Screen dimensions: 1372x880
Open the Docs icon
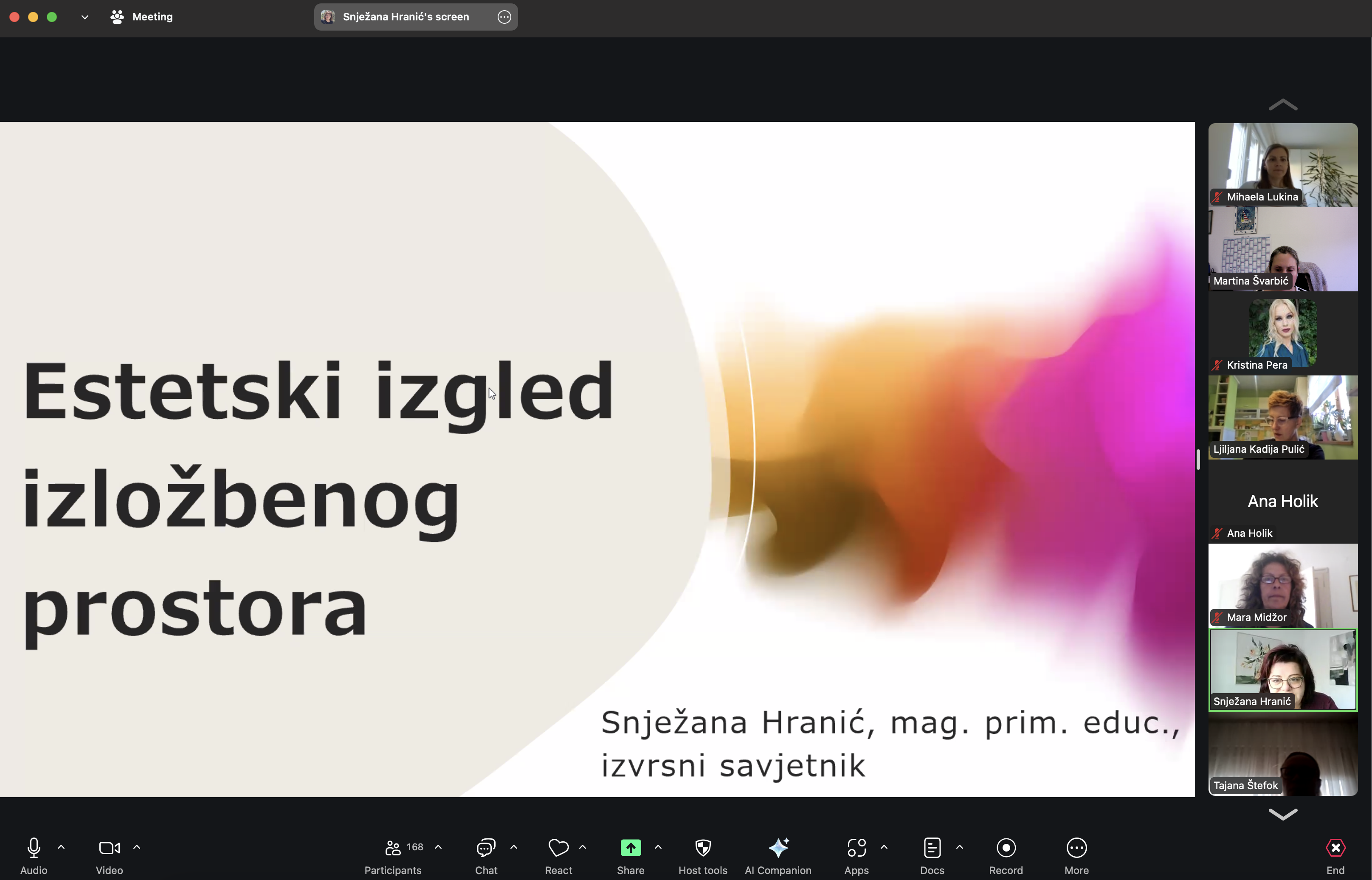pyautogui.click(x=932, y=848)
